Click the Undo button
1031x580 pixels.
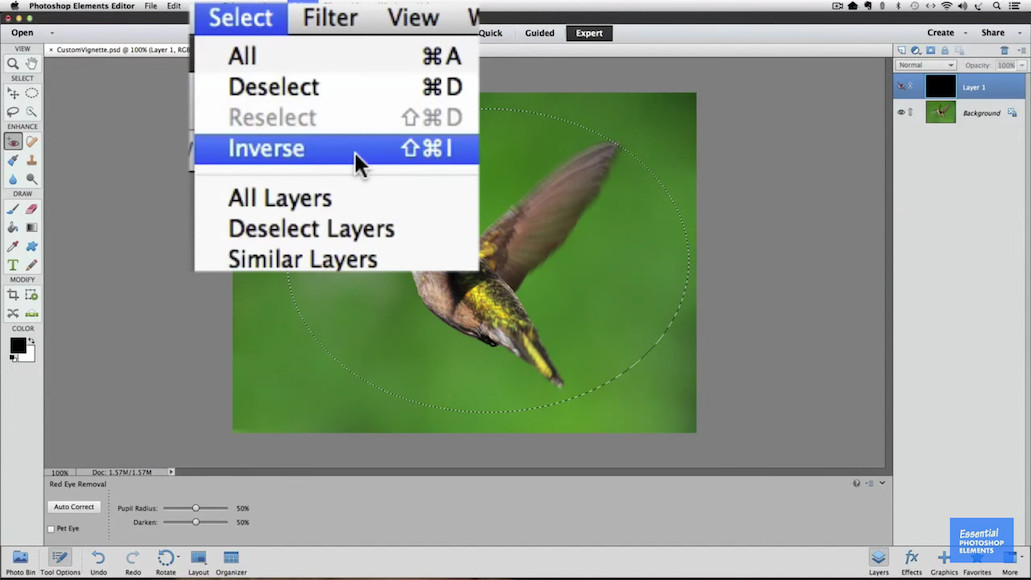click(x=98, y=563)
